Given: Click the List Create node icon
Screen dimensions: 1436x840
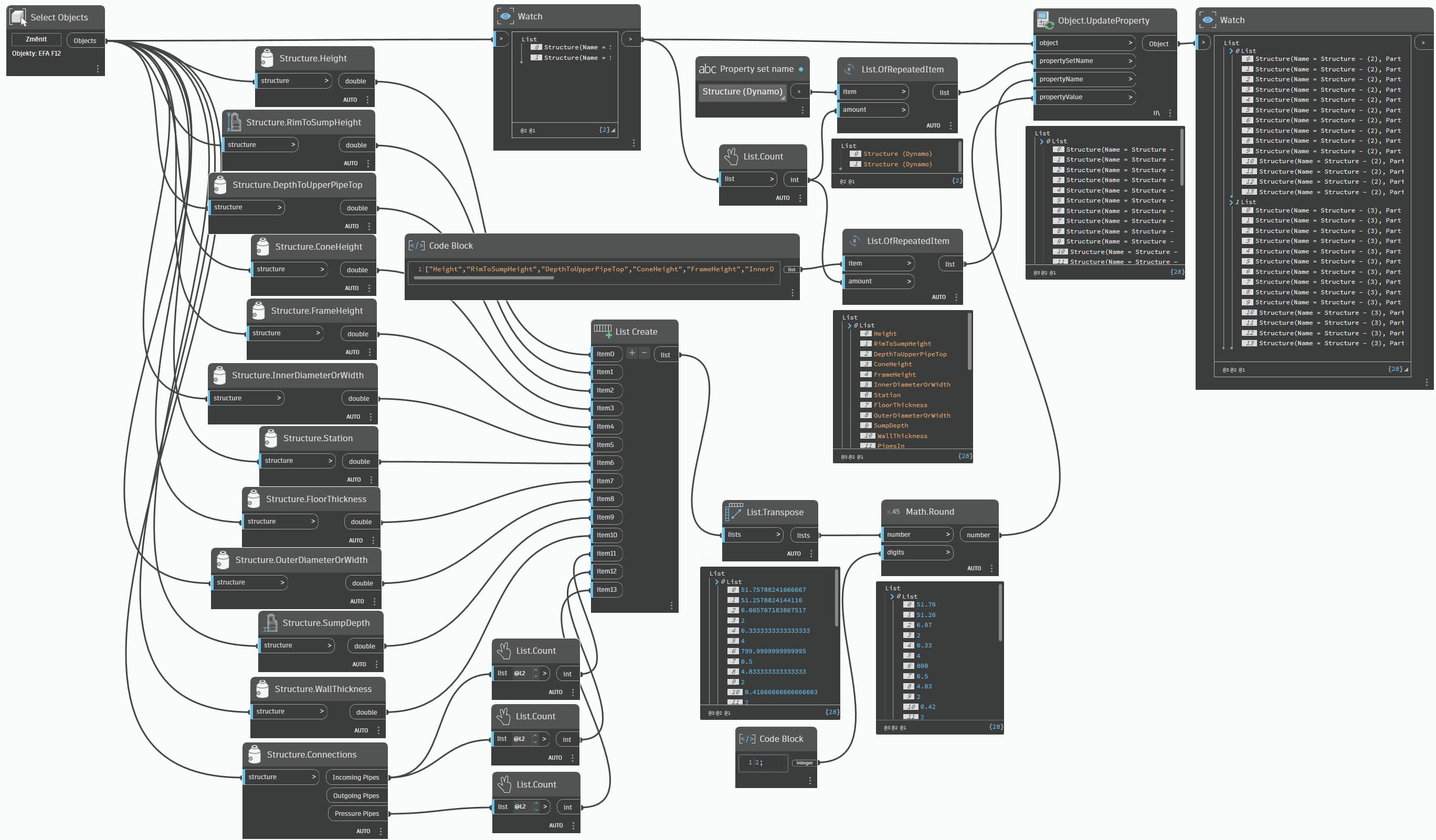Looking at the screenshot, I should tap(603, 332).
